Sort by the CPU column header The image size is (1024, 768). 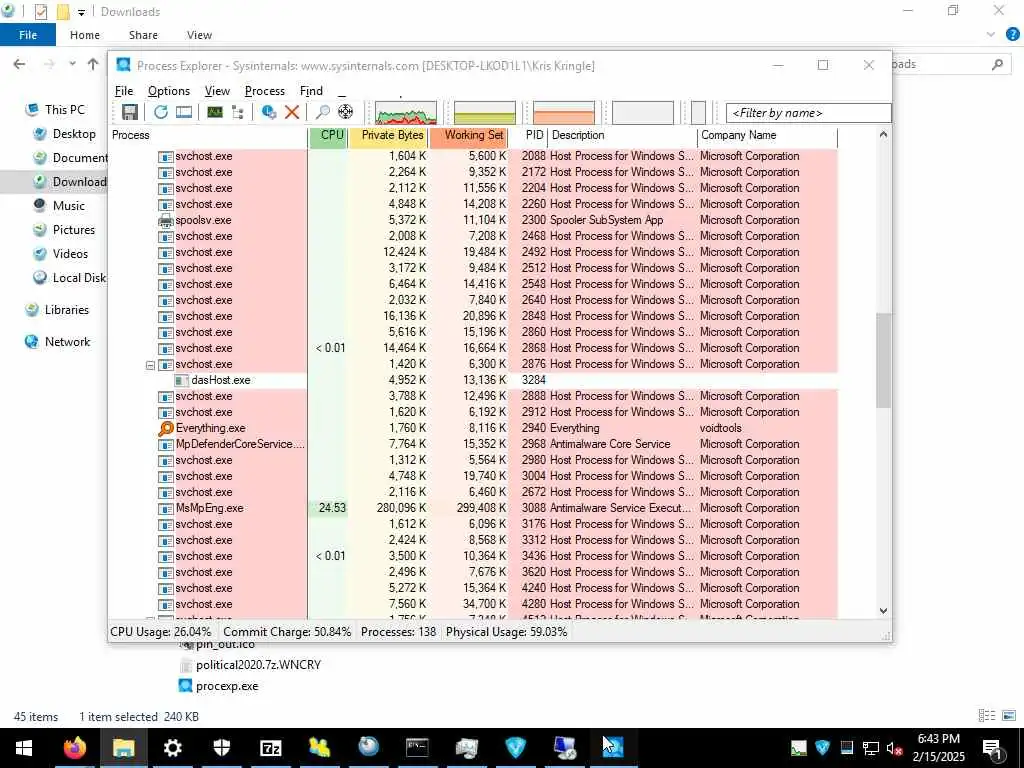(x=328, y=135)
